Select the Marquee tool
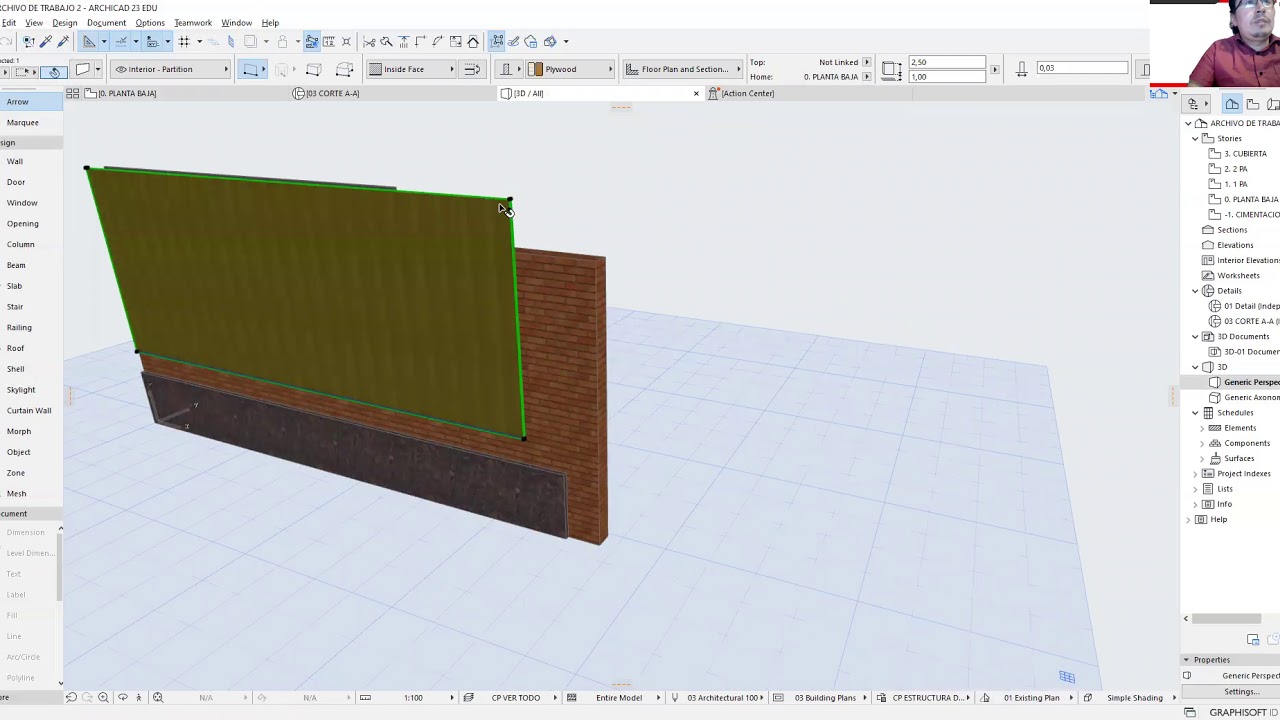 point(23,122)
